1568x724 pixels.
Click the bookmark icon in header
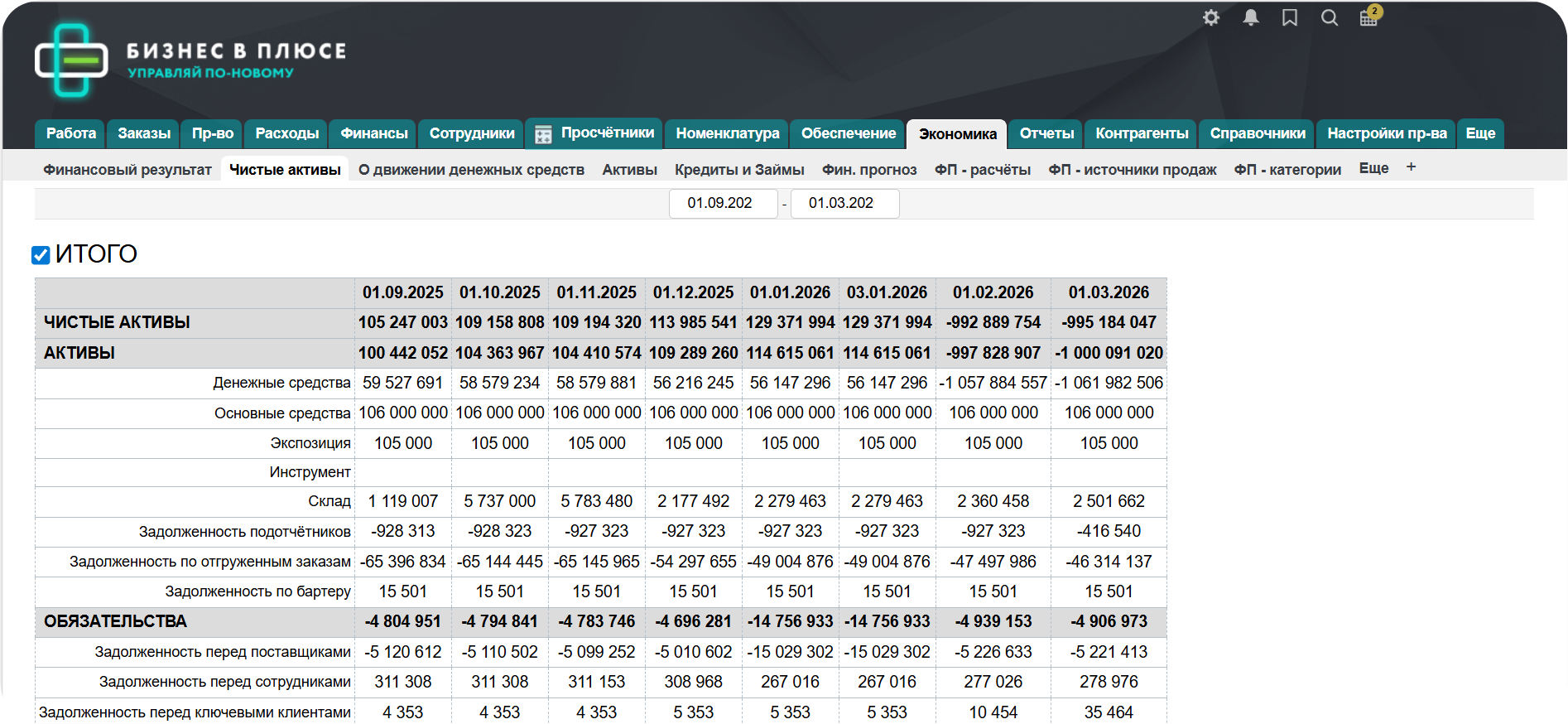coord(1289,17)
